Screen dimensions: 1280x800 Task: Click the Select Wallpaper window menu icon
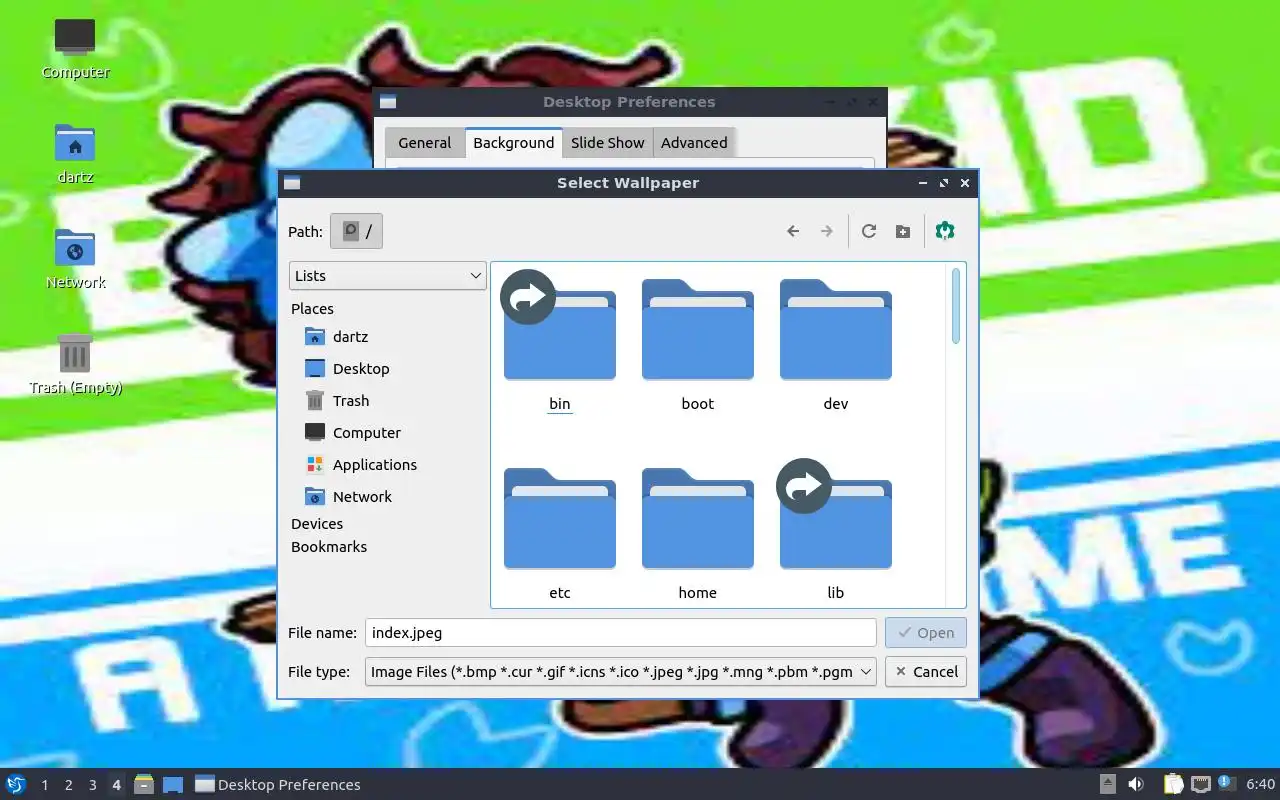[x=292, y=183]
